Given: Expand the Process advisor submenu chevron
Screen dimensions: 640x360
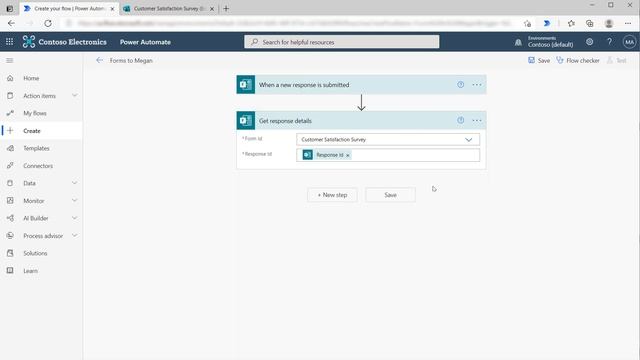Looking at the screenshot, I should point(74,236).
